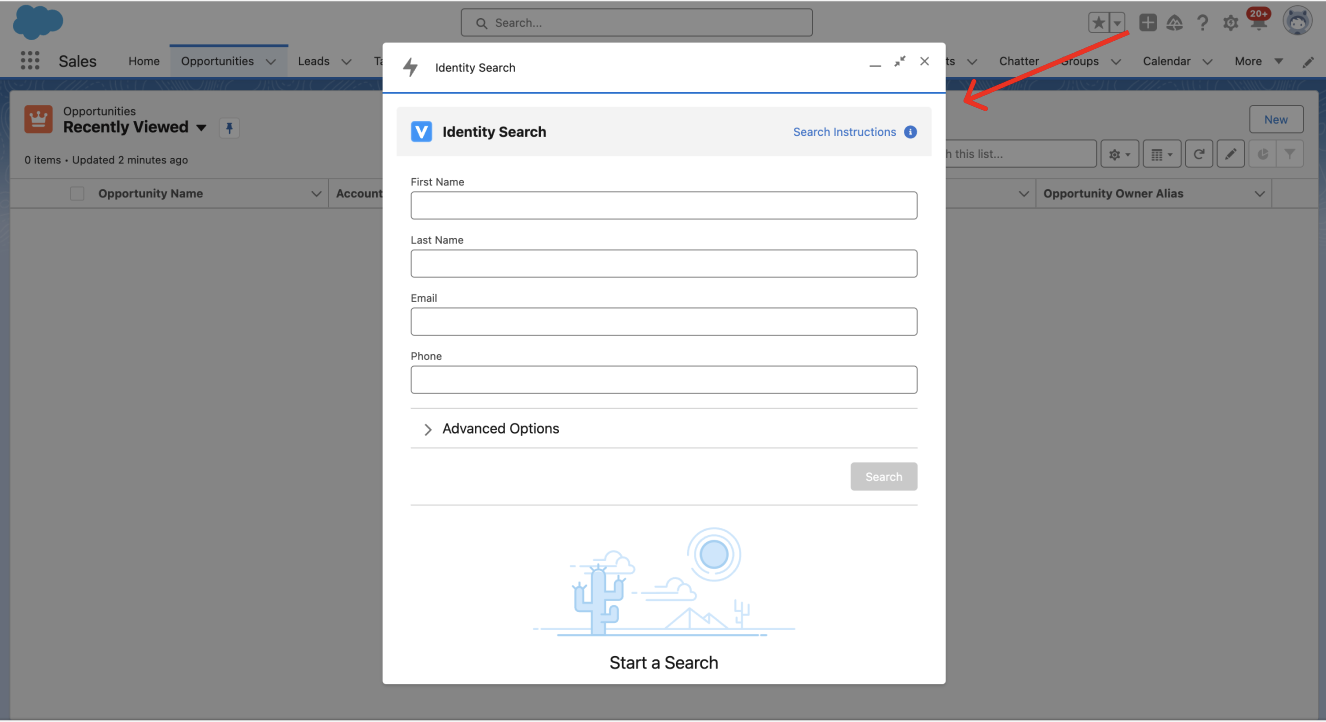
Task: Pop in the Identity Search window
Action: (900, 61)
